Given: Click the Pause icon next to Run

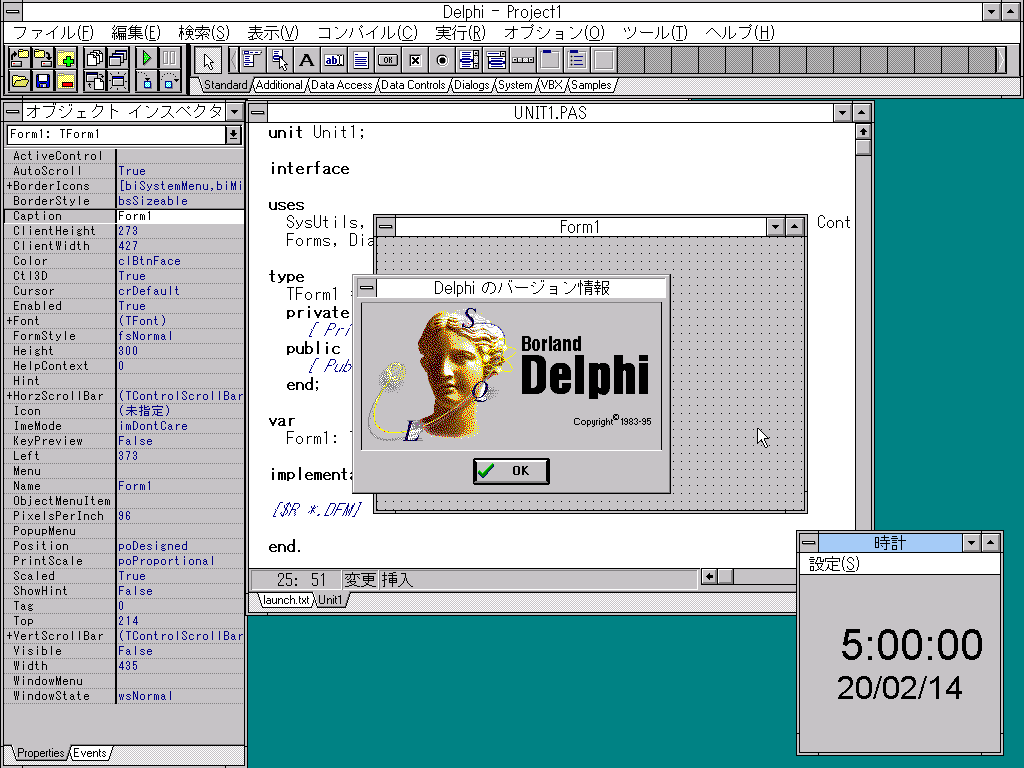Looking at the screenshot, I should click(169, 58).
